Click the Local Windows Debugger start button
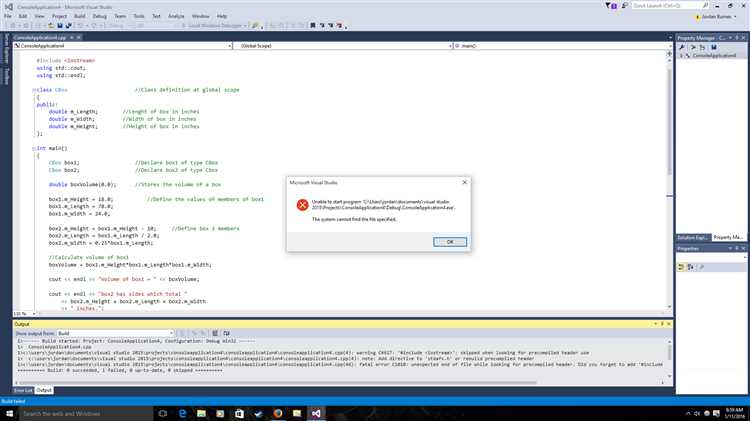750x421 pixels. point(214,25)
